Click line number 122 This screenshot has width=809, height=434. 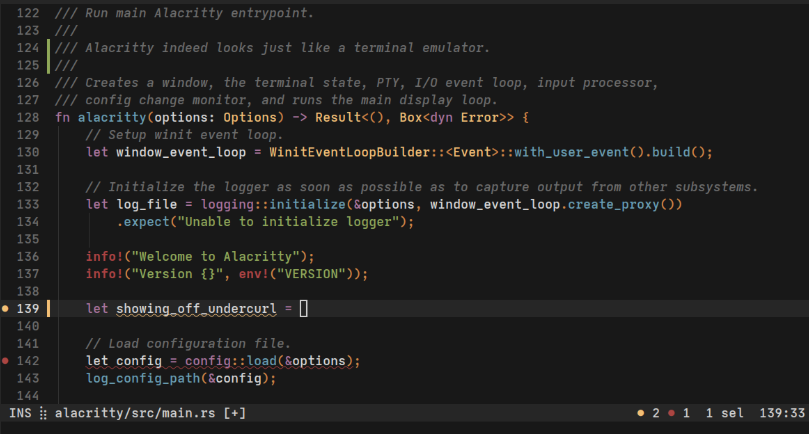point(28,13)
